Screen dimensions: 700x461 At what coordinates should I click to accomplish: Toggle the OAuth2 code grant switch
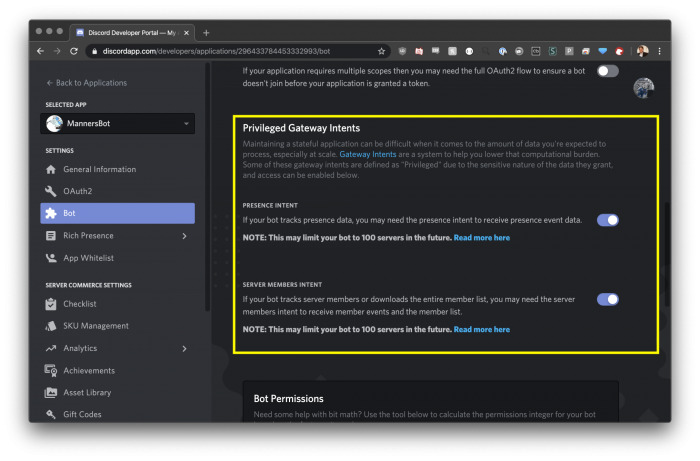click(x=607, y=71)
